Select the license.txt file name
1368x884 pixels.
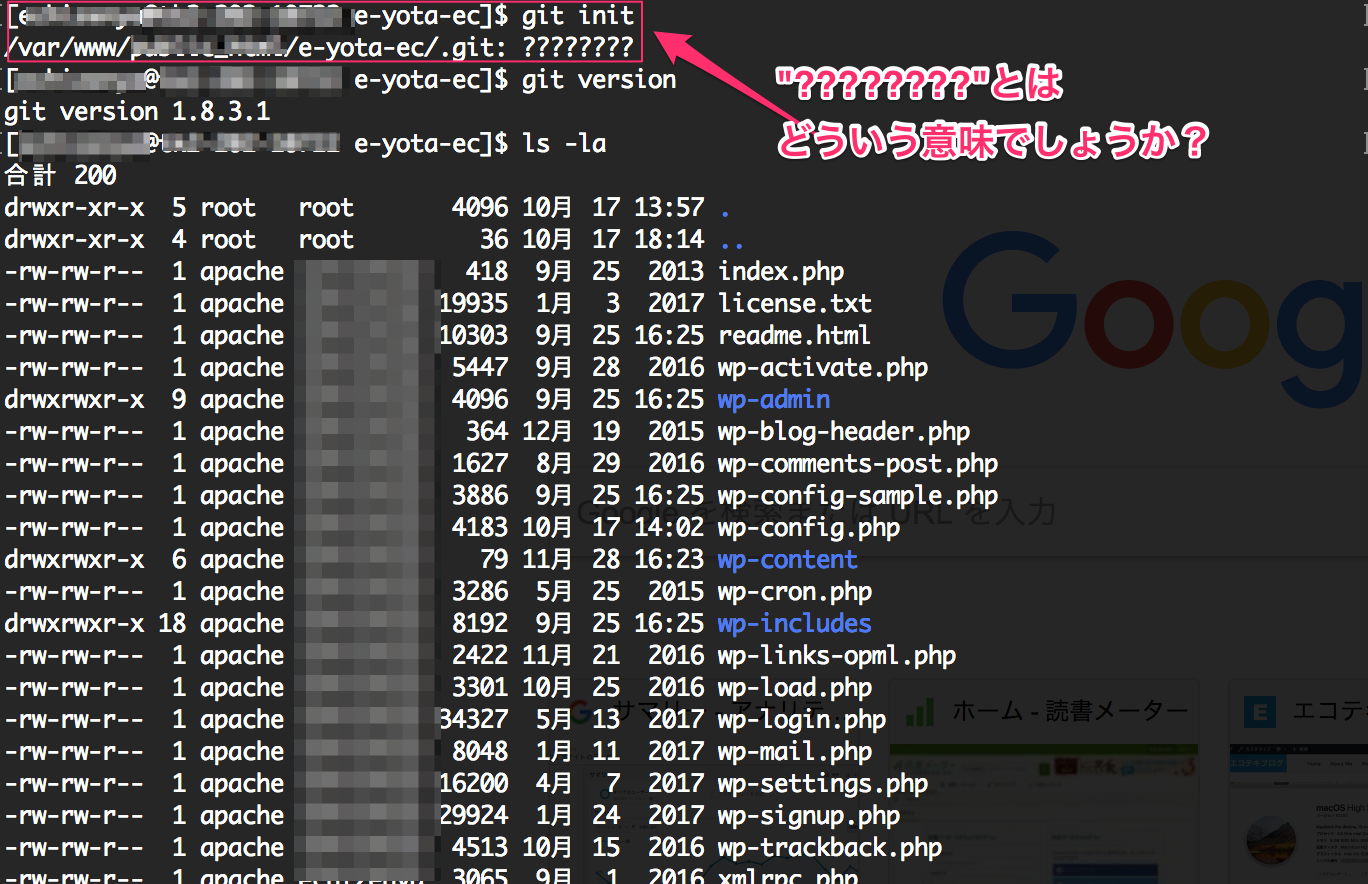[795, 304]
